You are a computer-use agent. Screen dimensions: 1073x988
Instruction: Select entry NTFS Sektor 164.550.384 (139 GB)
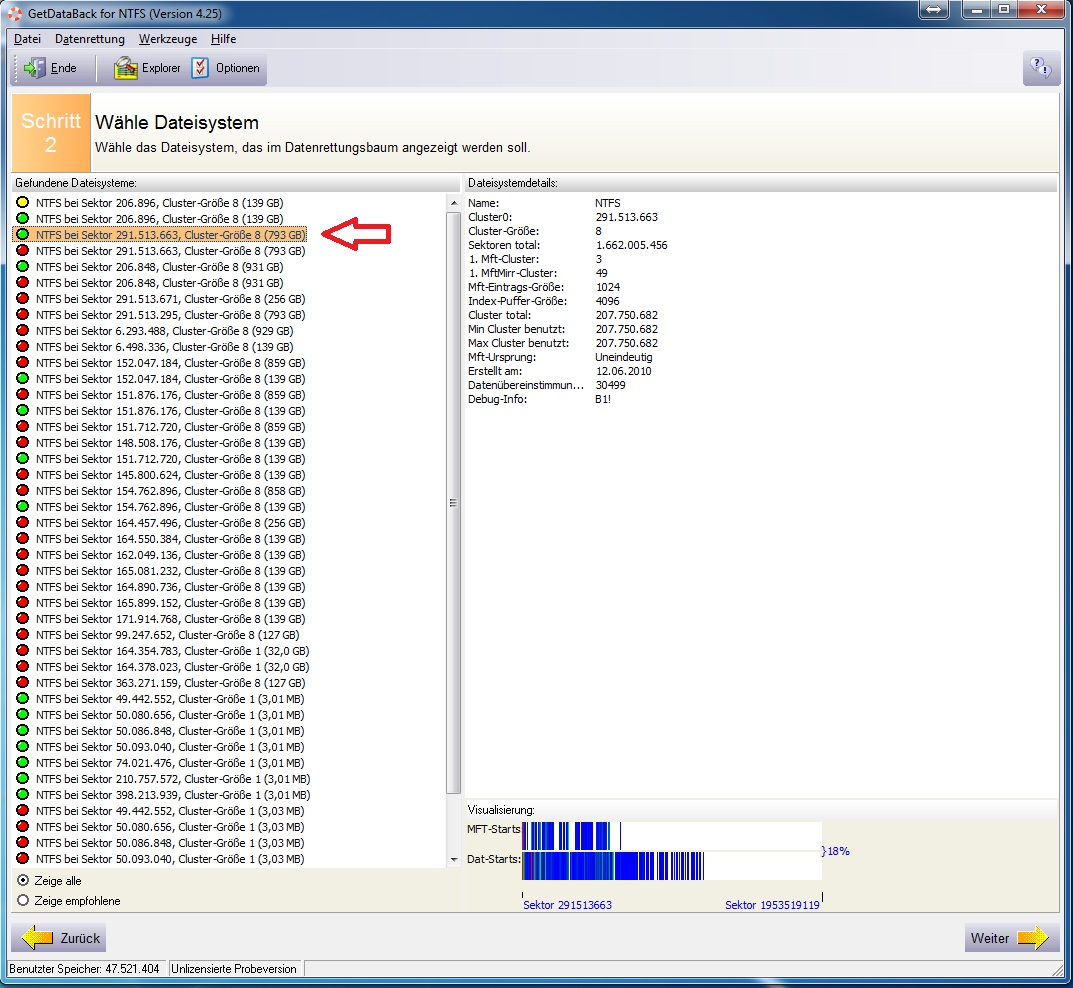coord(159,538)
